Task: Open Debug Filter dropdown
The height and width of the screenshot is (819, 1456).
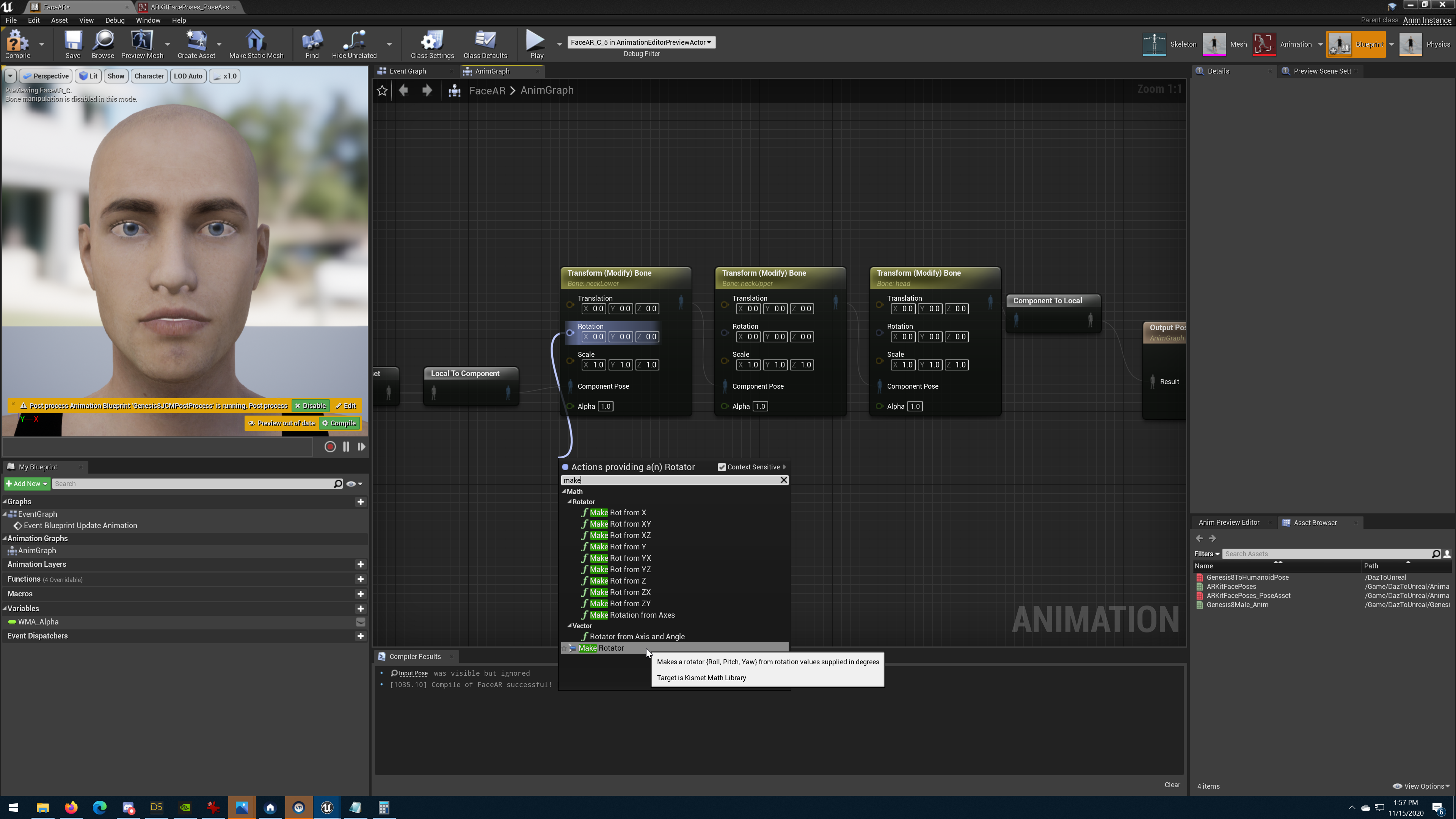Action: [x=641, y=42]
